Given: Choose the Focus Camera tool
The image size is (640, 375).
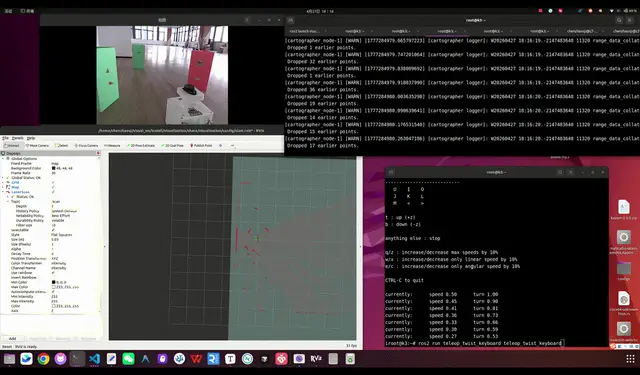Looking at the screenshot, I should [x=86, y=146].
